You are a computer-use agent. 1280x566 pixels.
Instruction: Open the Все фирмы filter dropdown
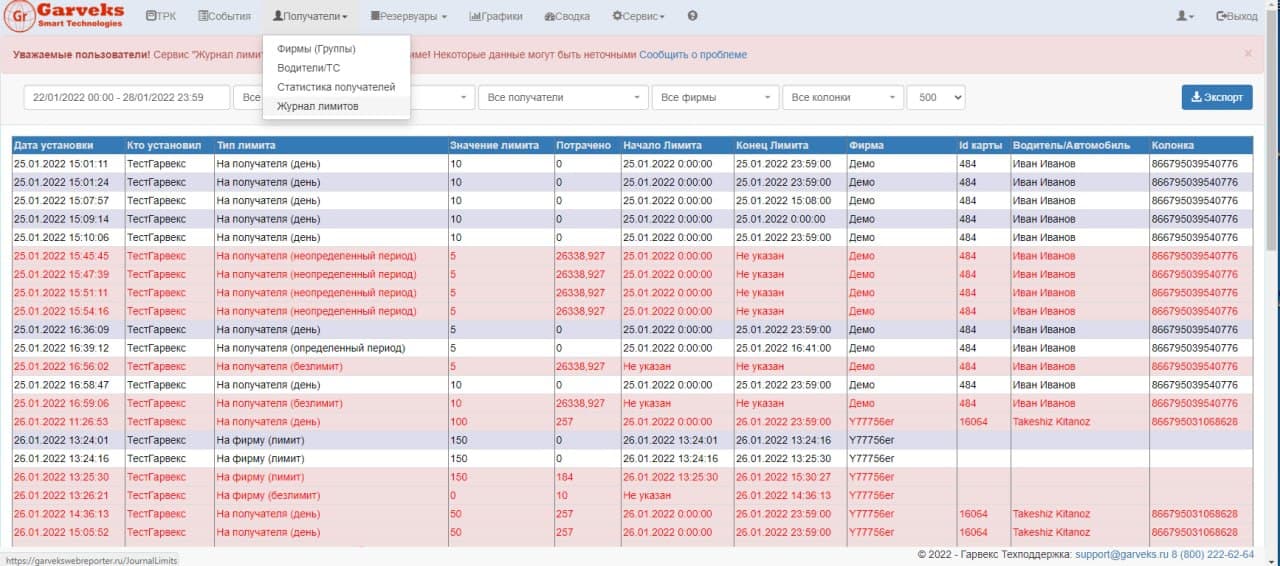coord(714,97)
